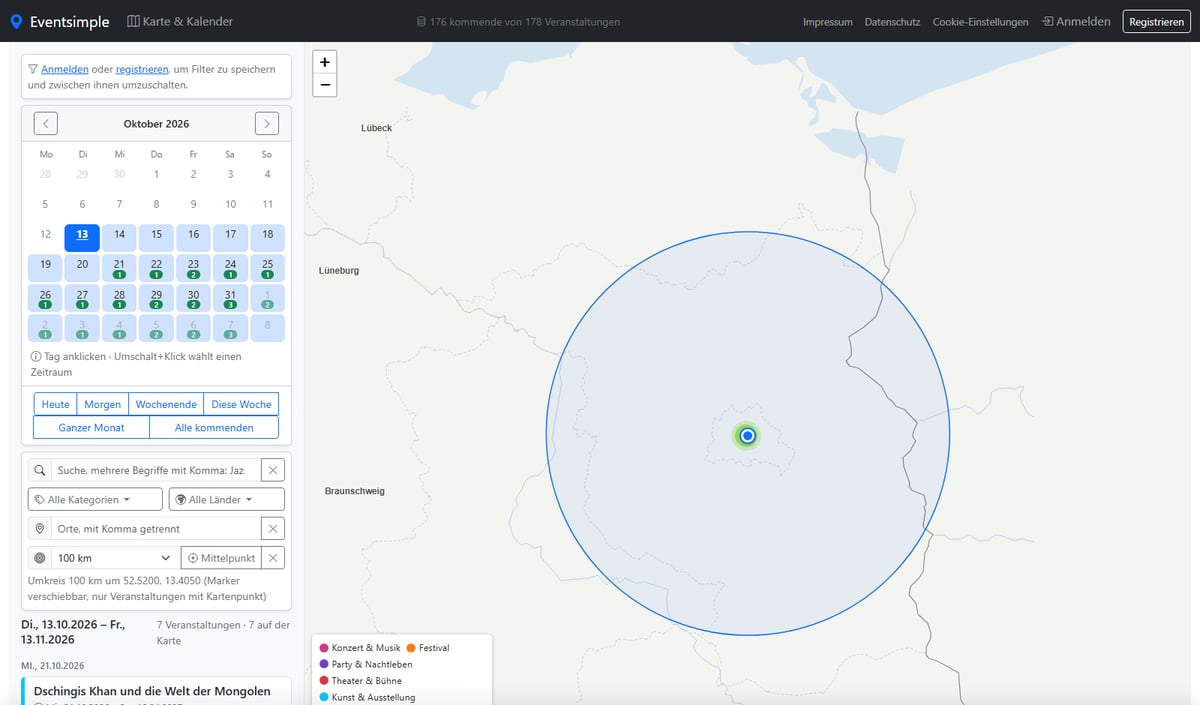Clear the search field with X
1200x705 pixels.
[273, 470]
